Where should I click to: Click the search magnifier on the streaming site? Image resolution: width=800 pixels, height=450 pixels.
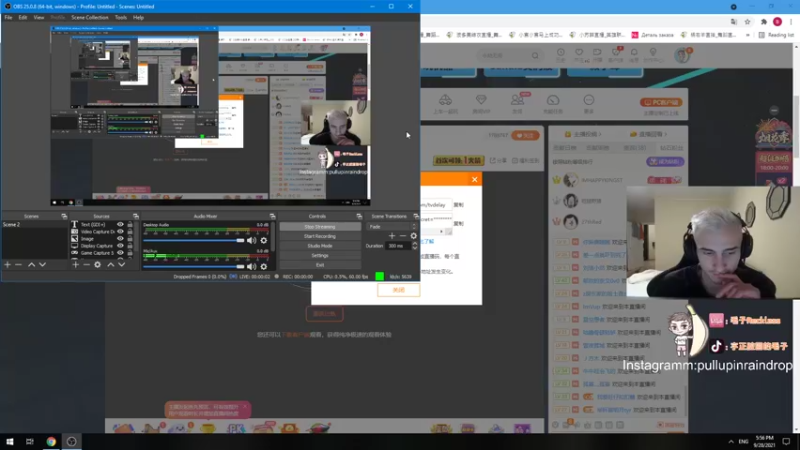pos(535,55)
